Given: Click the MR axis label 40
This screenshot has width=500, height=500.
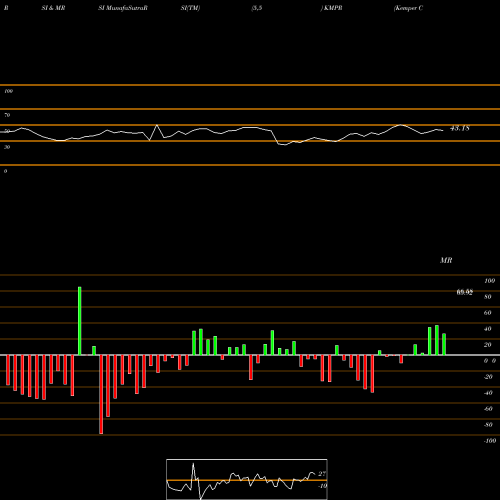Looking at the screenshot, I should (x=488, y=329).
